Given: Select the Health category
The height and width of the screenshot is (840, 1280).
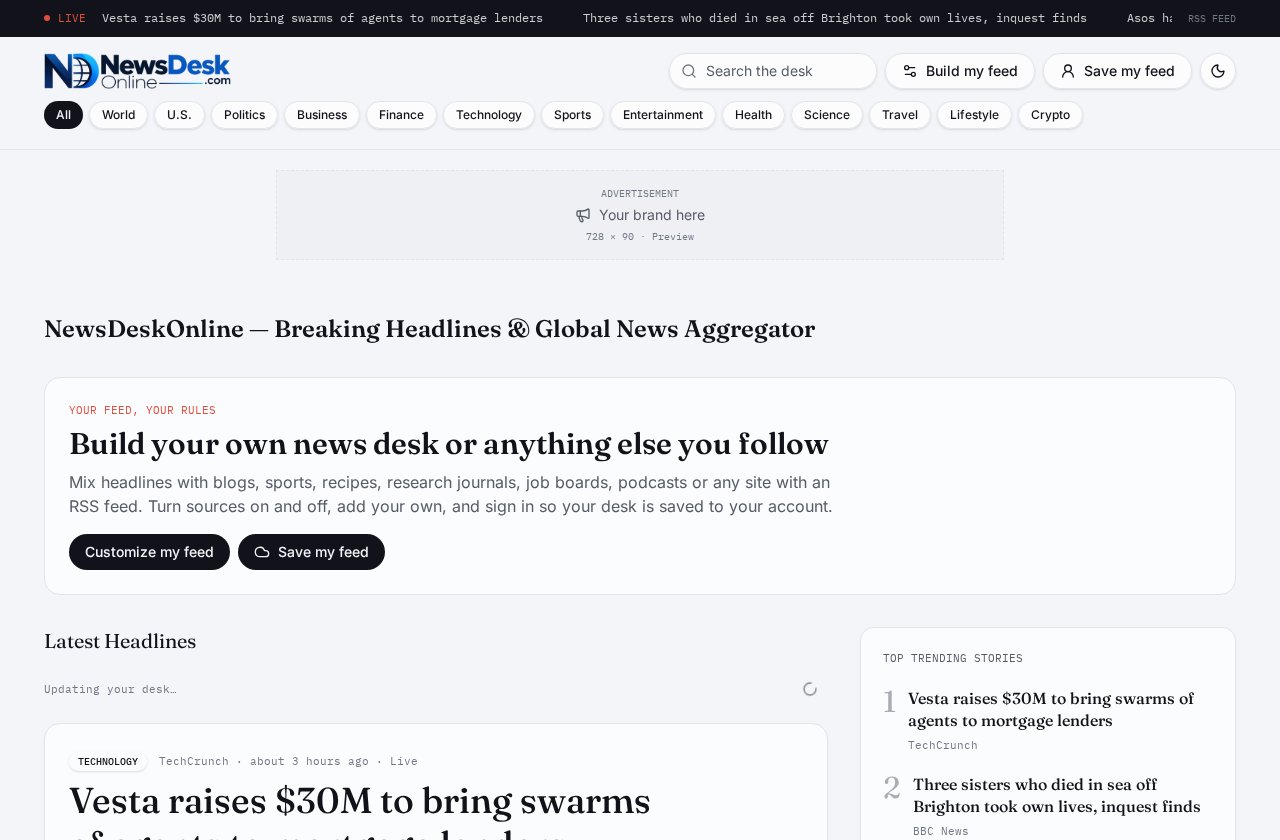Looking at the screenshot, I should coord(753,115).
